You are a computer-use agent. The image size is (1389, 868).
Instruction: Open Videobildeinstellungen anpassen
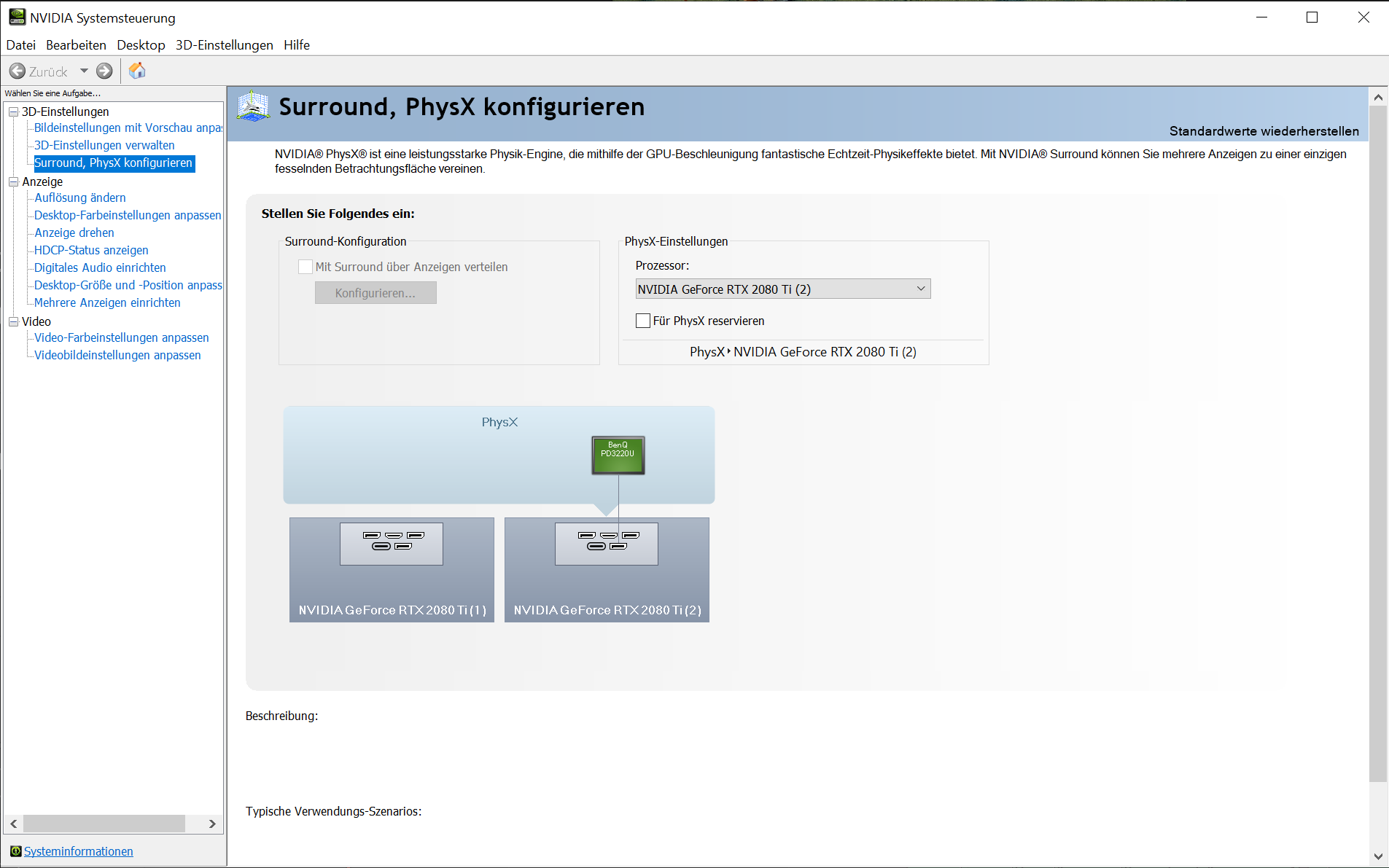pyautogui.click(x=117, y=355)
